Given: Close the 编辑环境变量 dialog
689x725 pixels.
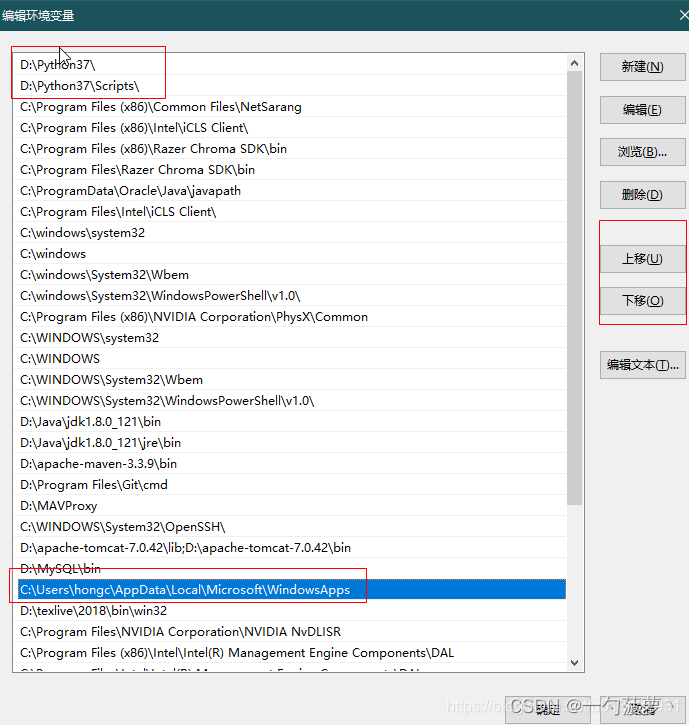Looking at the screenshot, I should click(x=683, y=15).
